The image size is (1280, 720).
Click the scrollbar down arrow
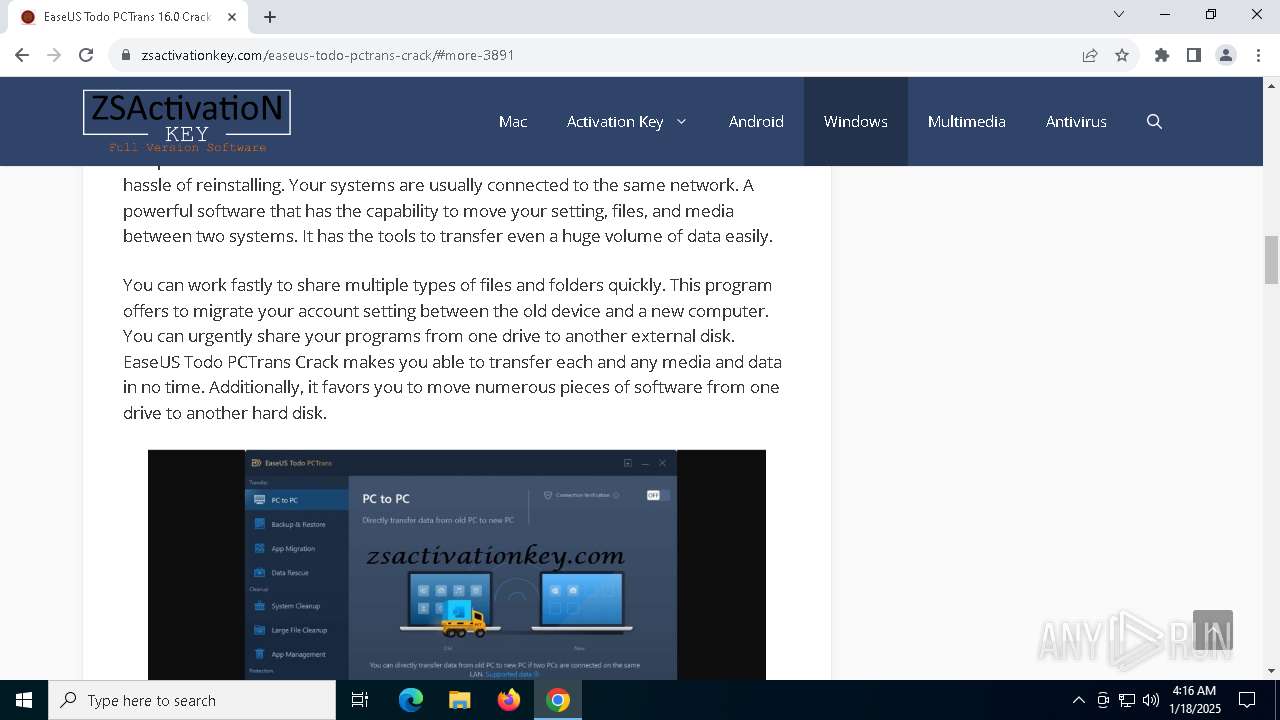[1271, 671]
